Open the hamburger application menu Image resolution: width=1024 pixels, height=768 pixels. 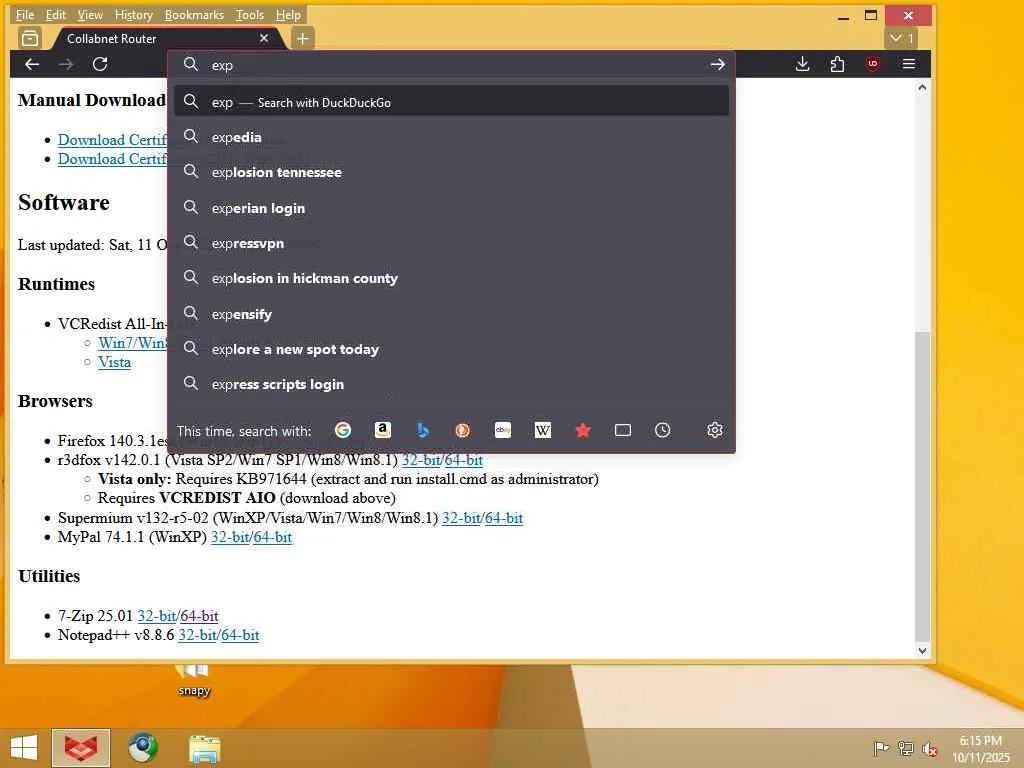(908, 64)
